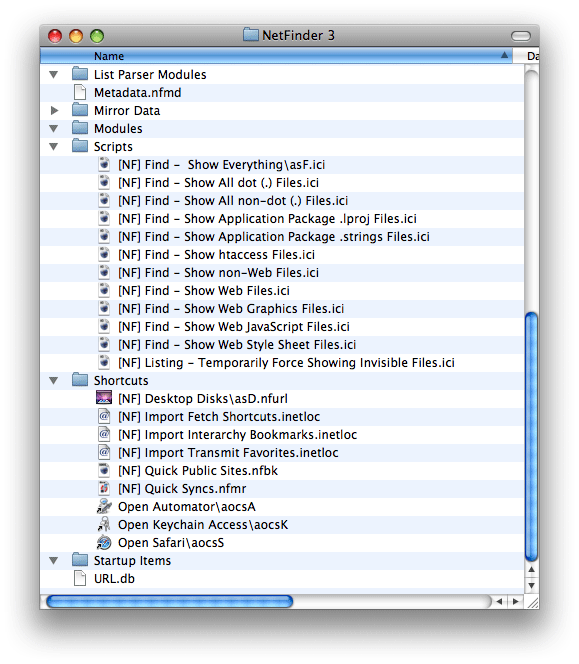Image resolution: width=579 pixels, height=664 pixels.
Task: Expand the Mirror Data folder
Action: pyautogui.click(x=54, y=111)
